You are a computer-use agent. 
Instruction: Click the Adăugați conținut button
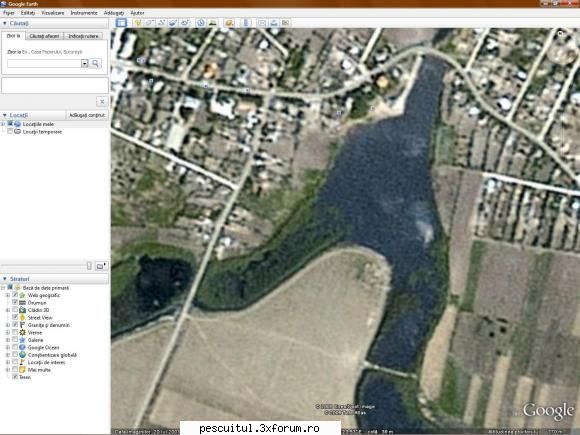(87, 115)
